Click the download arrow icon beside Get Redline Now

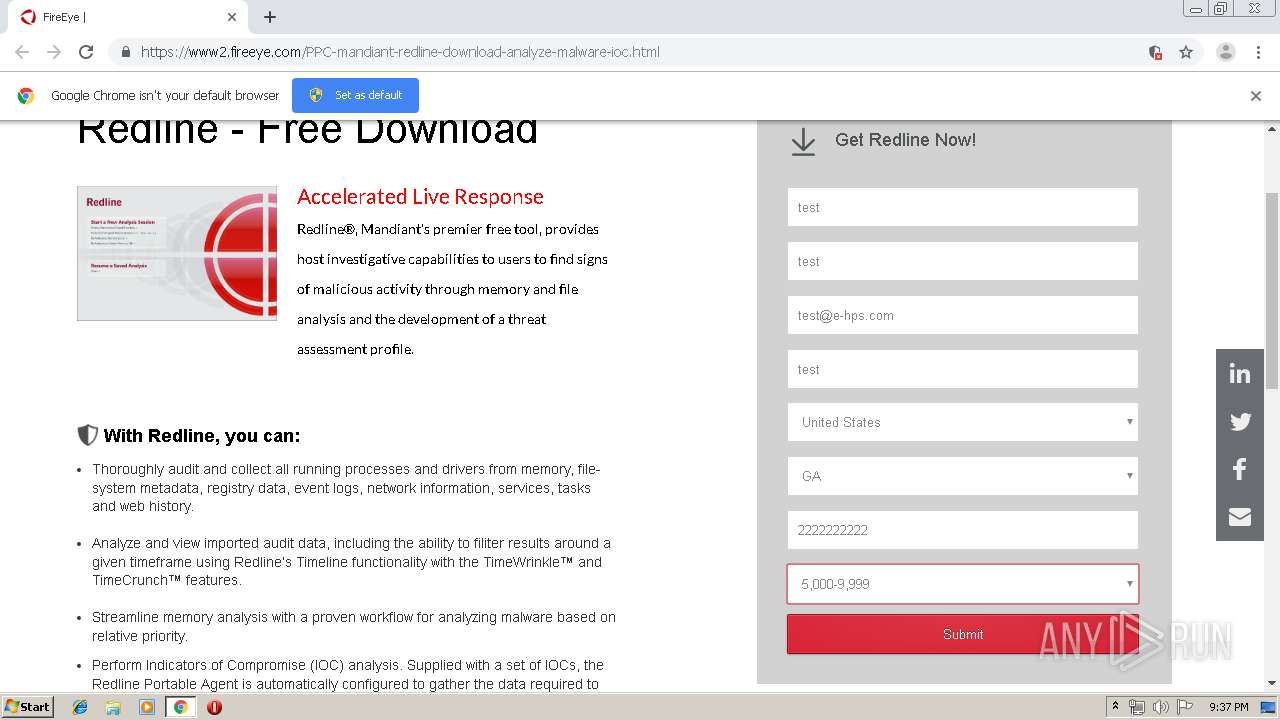(x=803, y=142)
